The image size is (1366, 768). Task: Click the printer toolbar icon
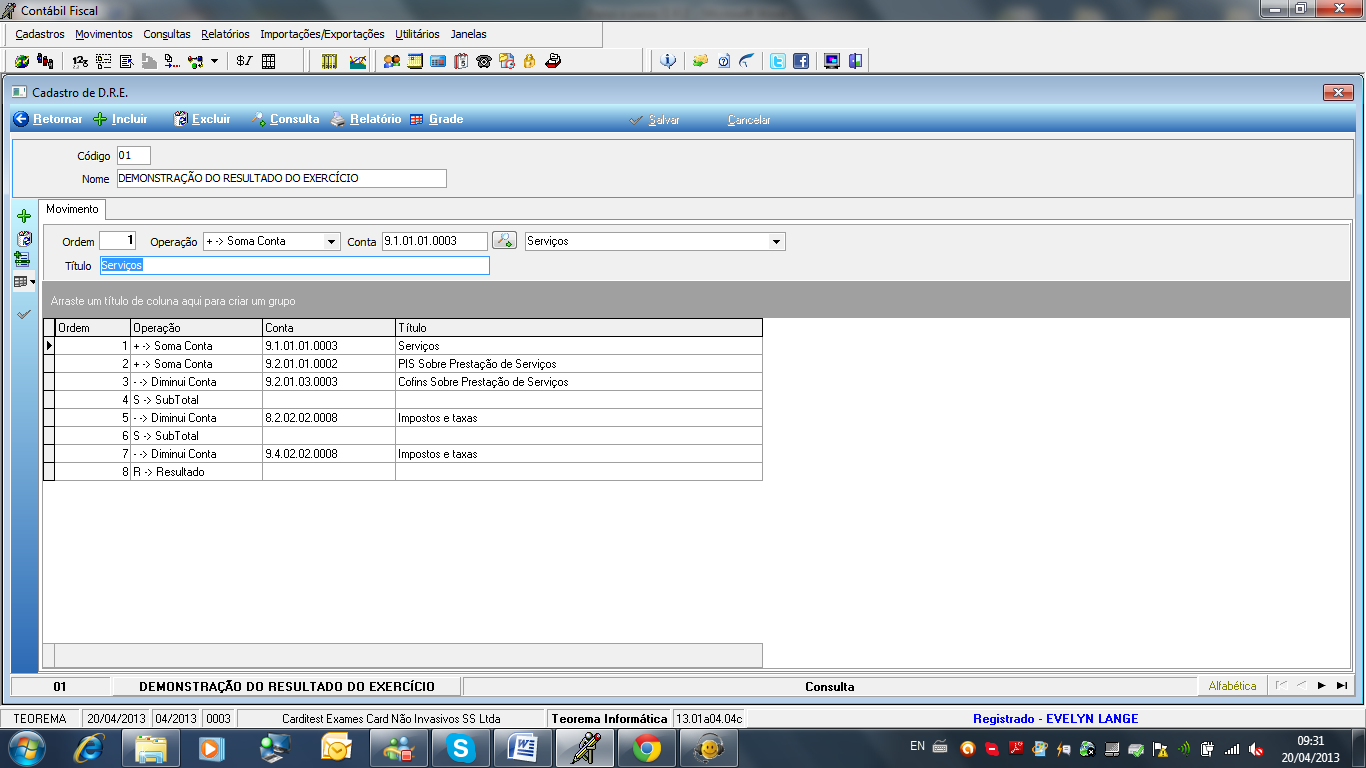pos(553,61)
